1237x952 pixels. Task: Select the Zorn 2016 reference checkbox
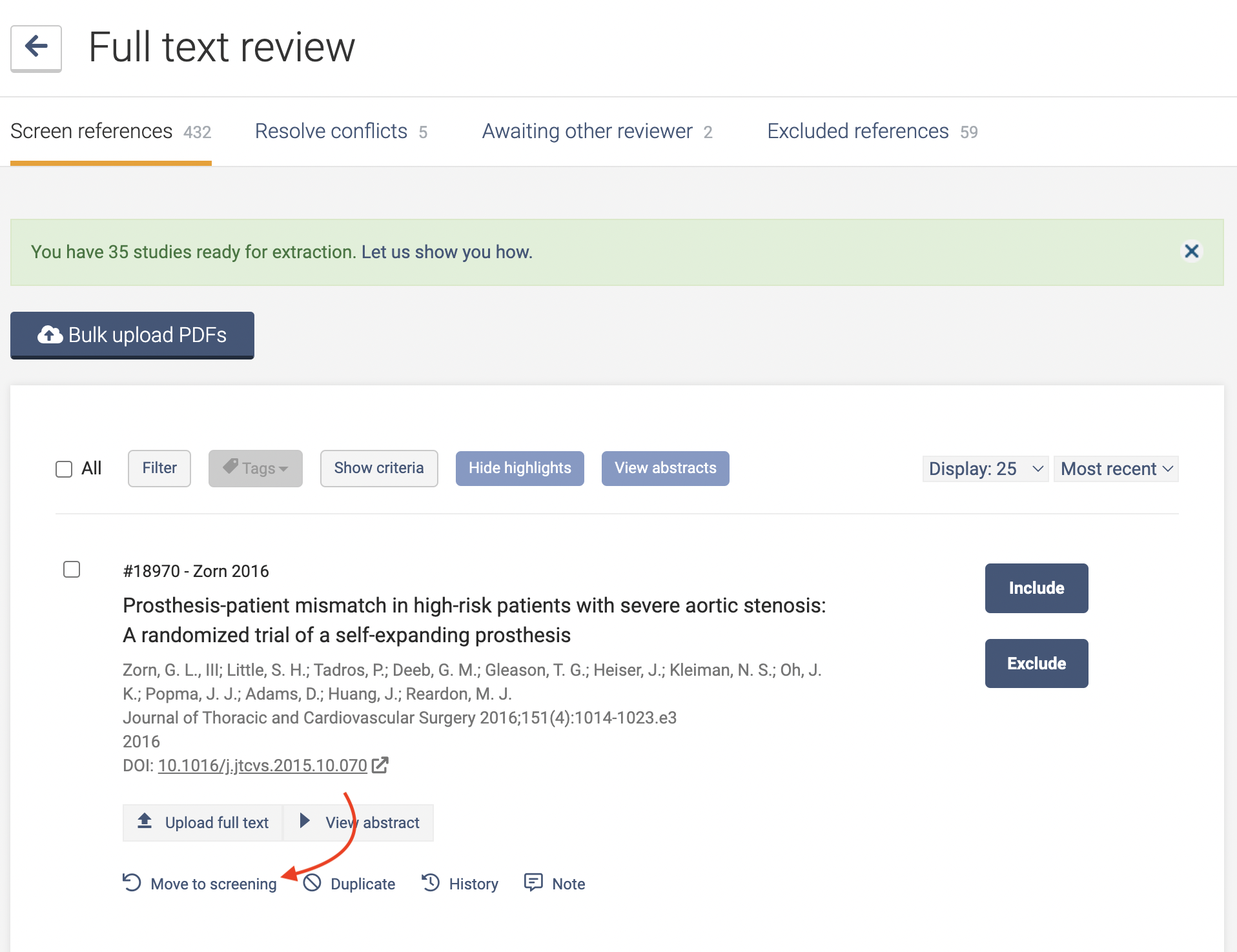point(72,569)
